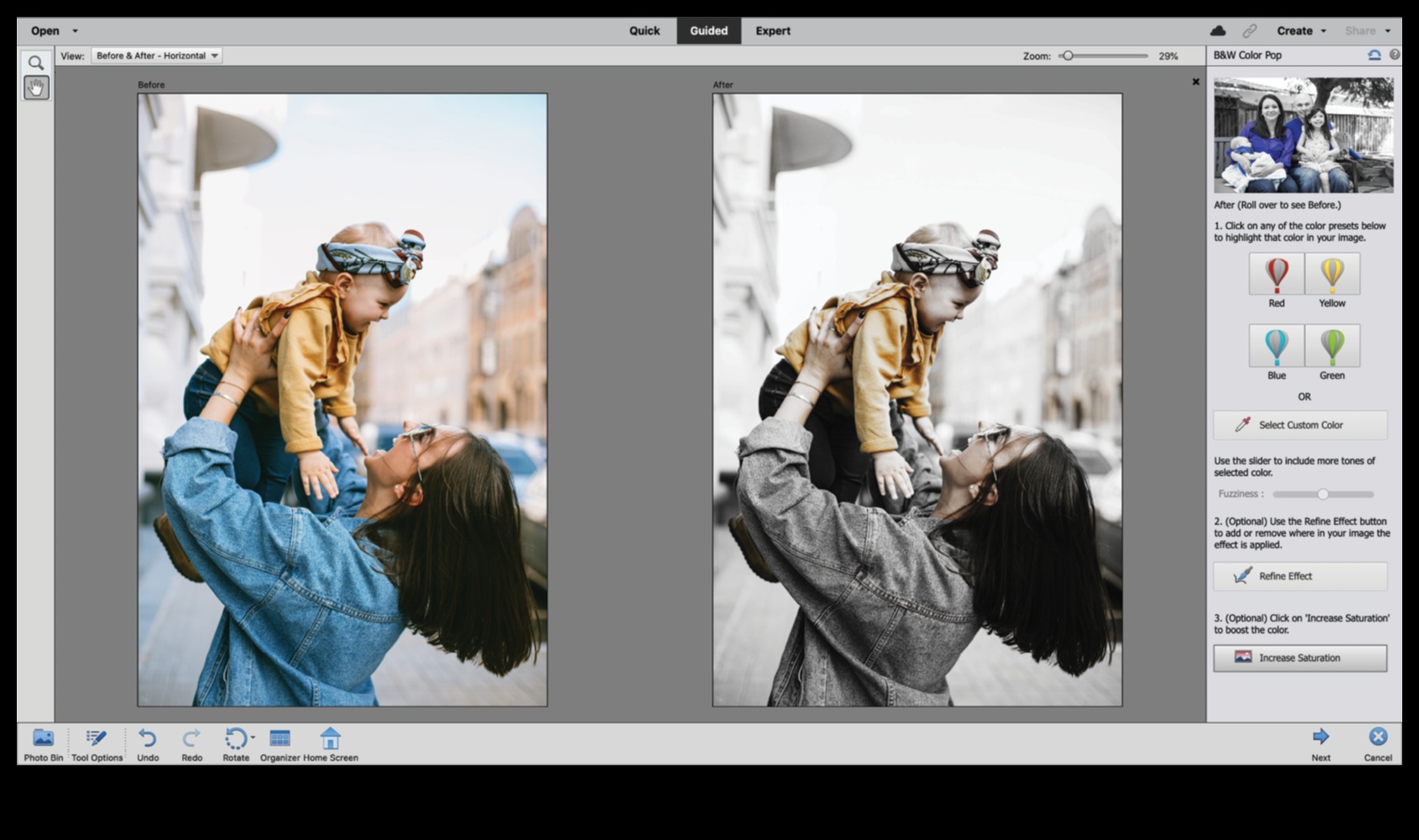Expand the Create menu
The height and width of the screenshot is (840, 1419).
(1301, 30)
